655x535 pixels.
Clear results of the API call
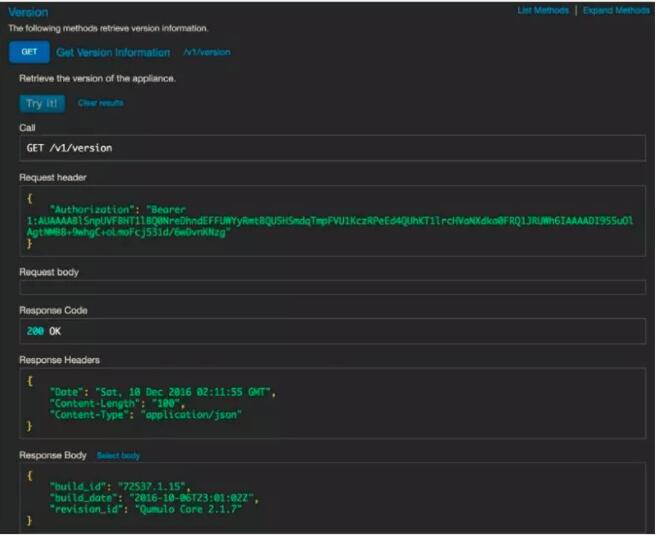point(100,103)
